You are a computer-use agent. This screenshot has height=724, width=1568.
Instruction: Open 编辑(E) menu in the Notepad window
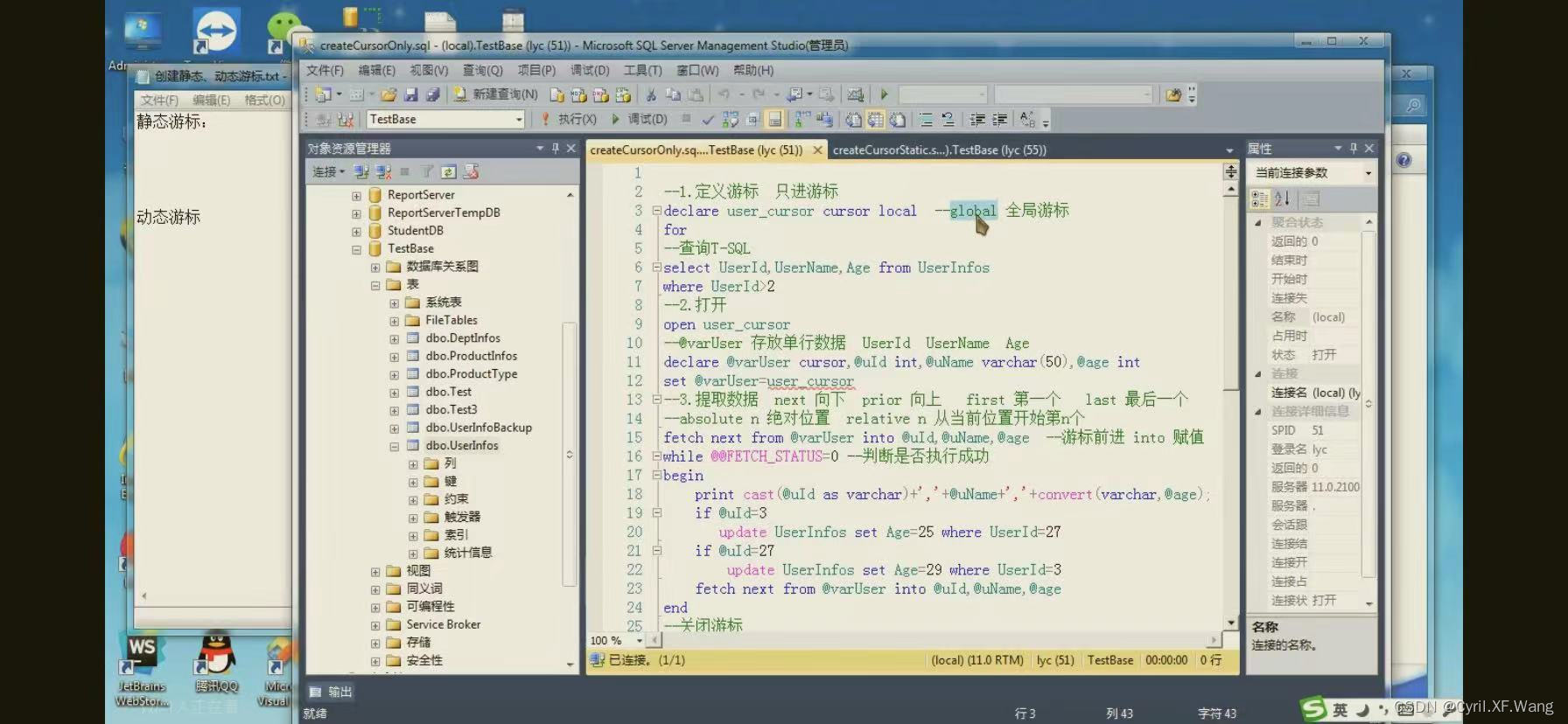[212, 101]
